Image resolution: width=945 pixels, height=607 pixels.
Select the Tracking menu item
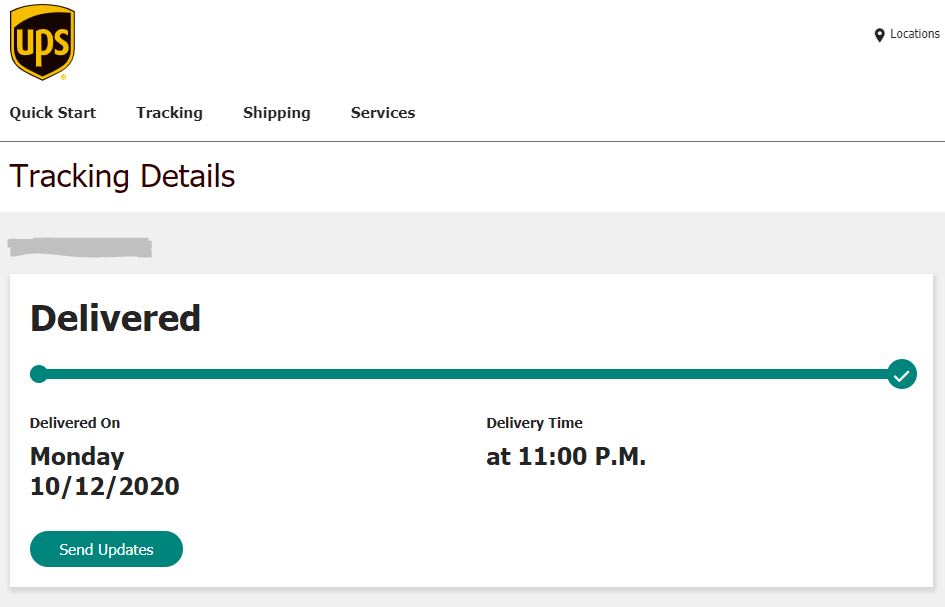(169, 113)
